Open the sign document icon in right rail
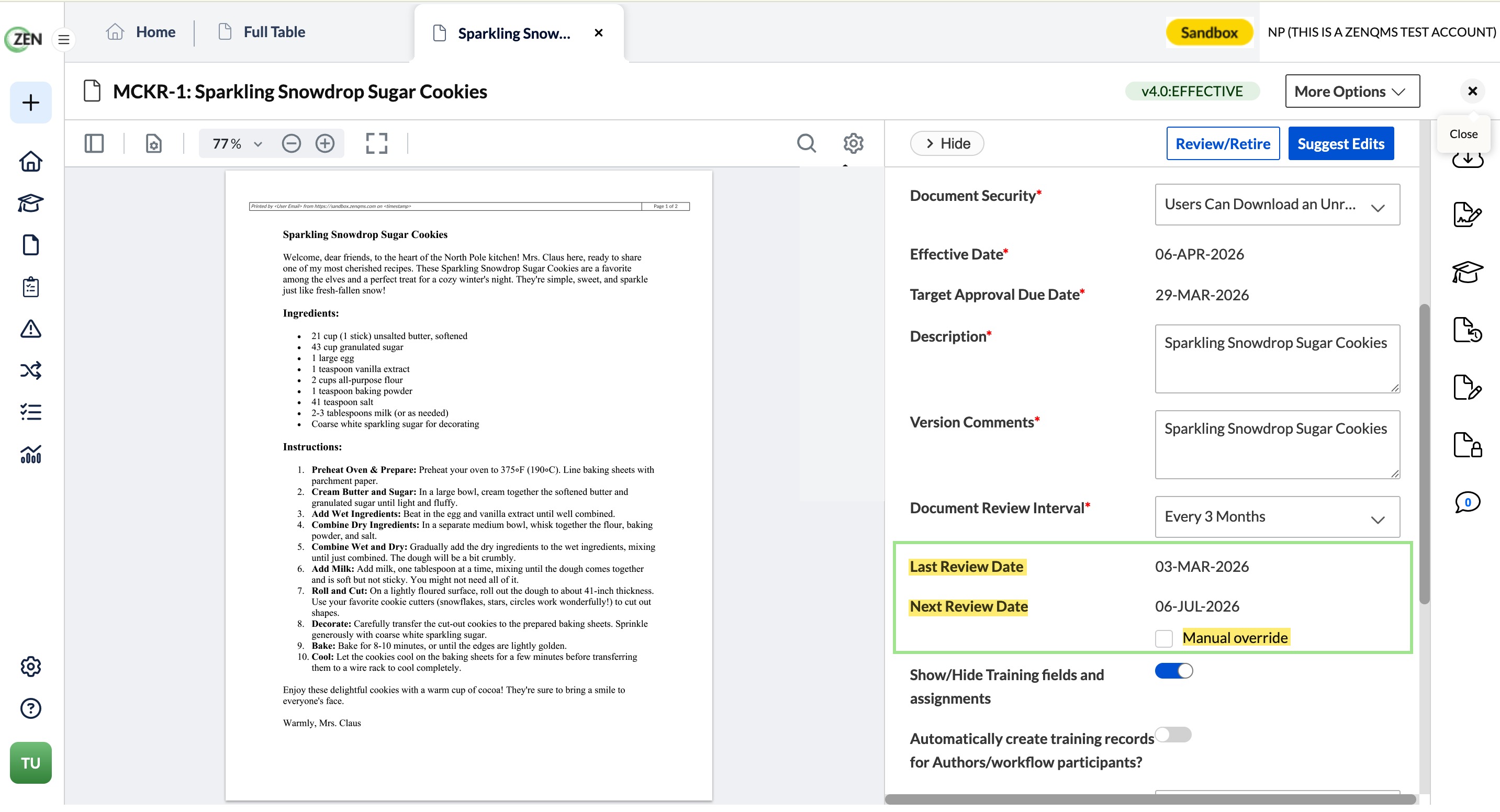The height and width of the screenshot is (812, 1500). point(1468,215)
